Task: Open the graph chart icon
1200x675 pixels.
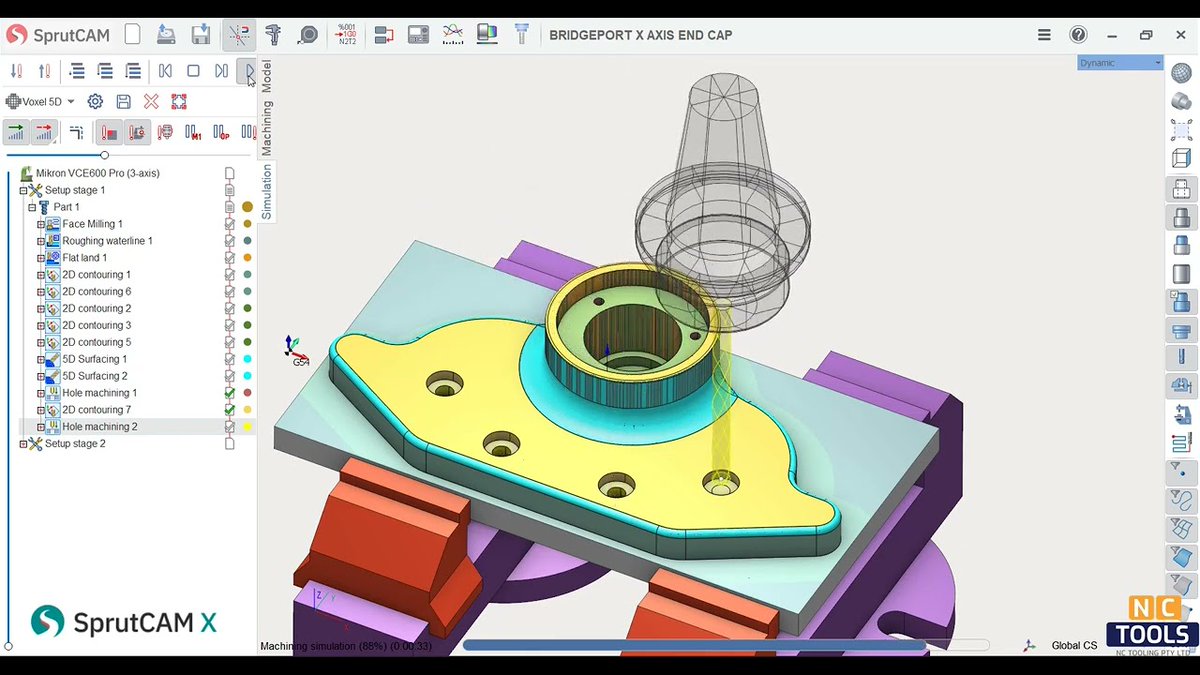Action: (453, 35)
